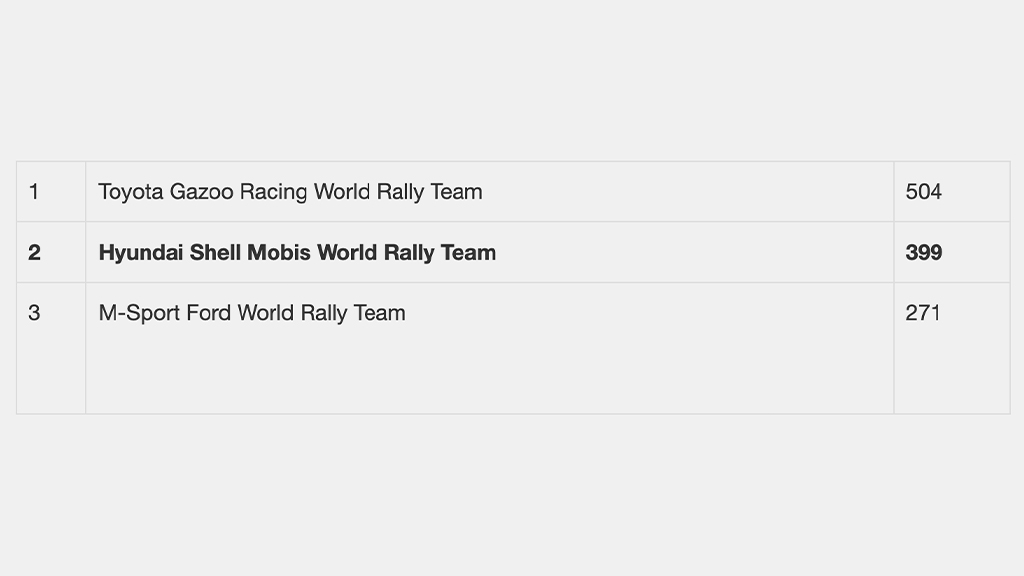Click the 271 points value
The image size is (1024, 576).
point(923,313)
